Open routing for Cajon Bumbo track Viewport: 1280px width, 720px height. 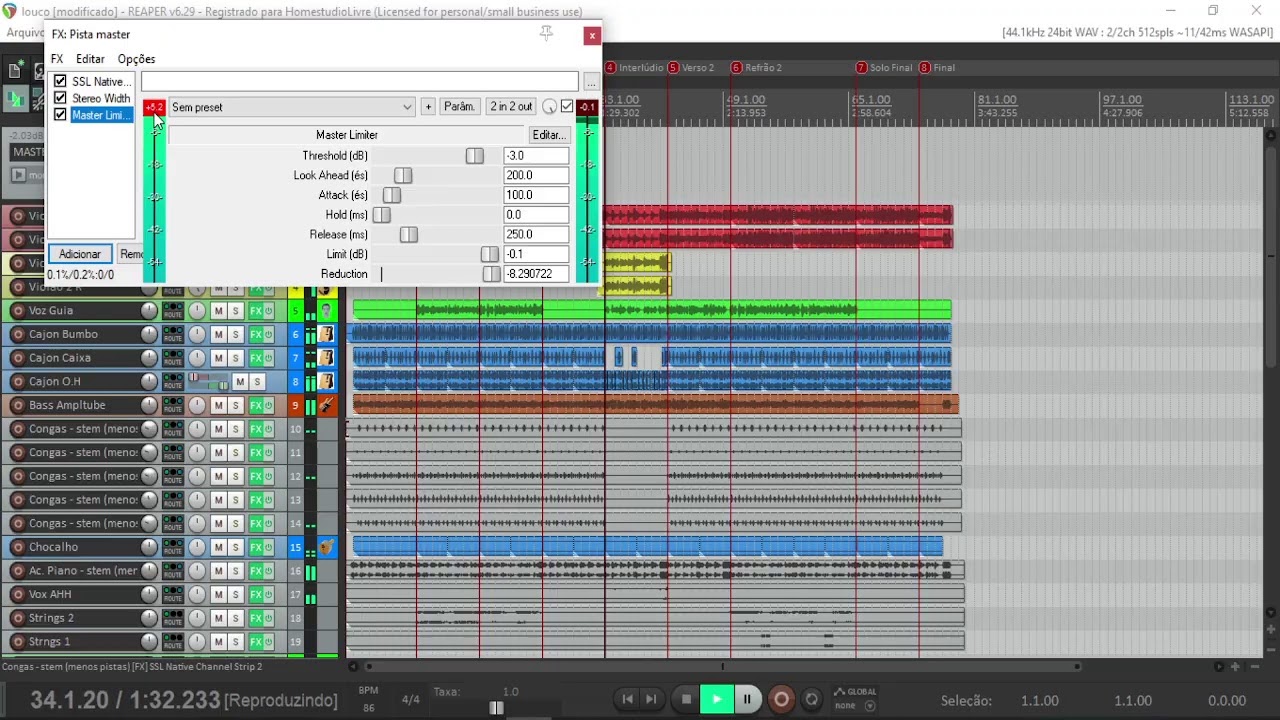pyautogui.click(x=173, y=334)
